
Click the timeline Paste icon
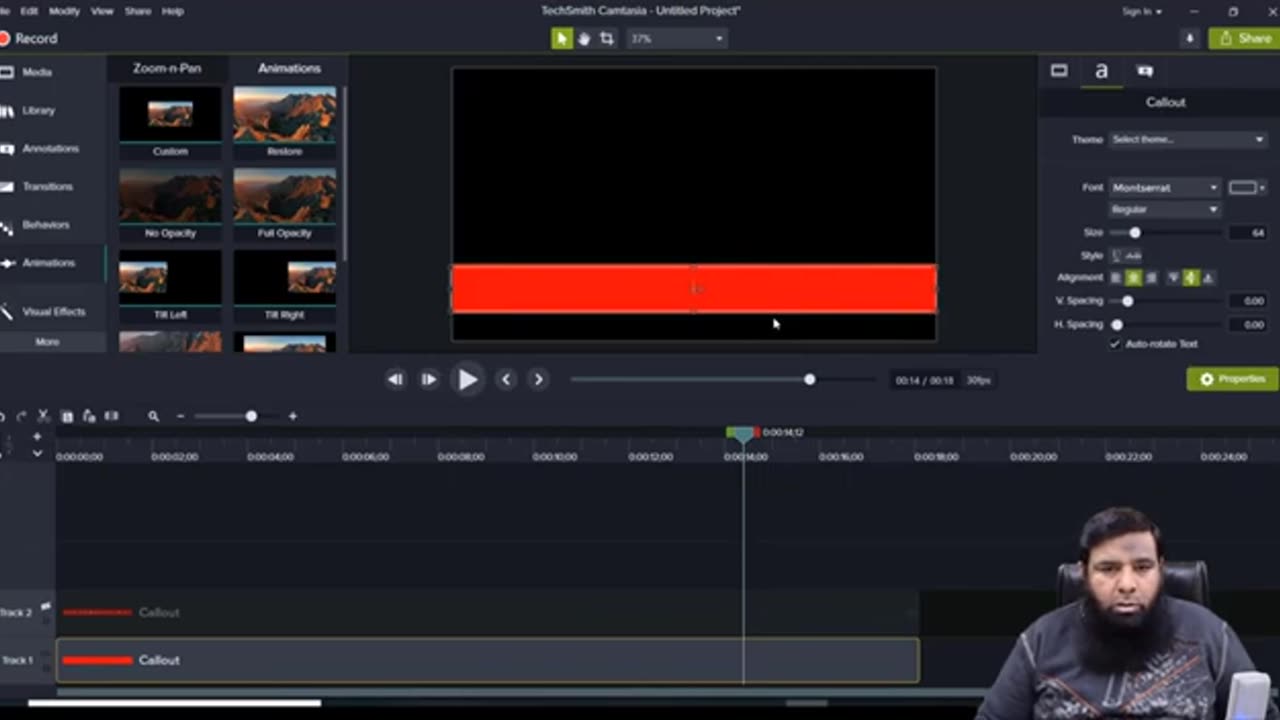click(89, 416)
